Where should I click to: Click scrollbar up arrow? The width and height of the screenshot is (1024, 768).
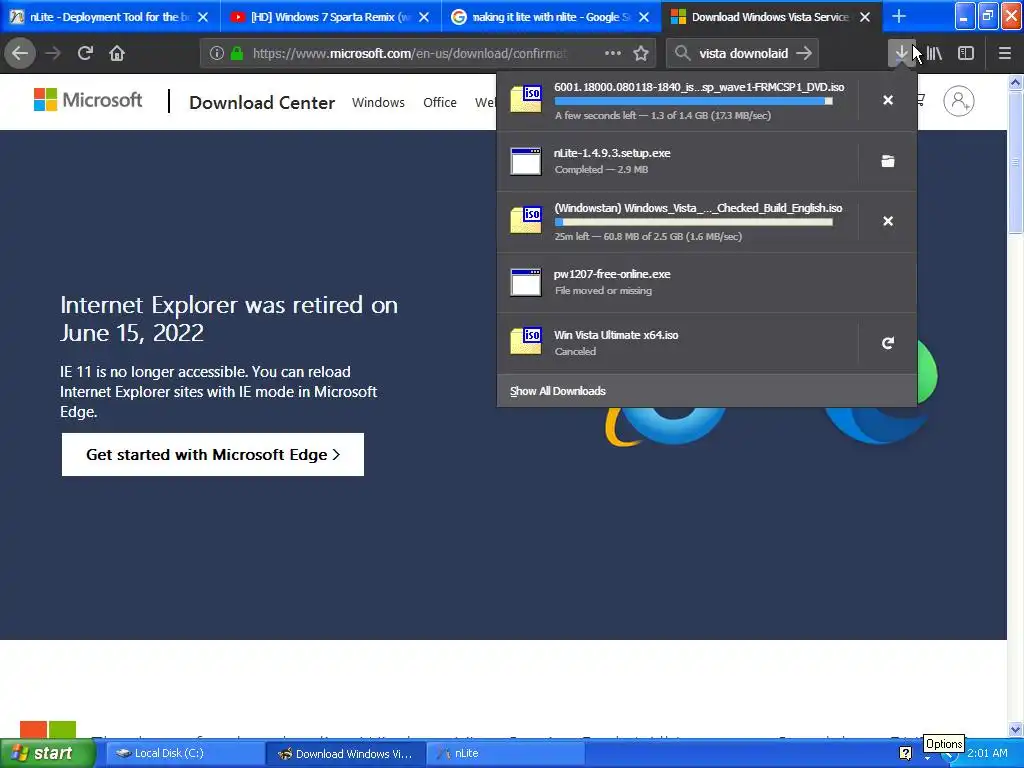(1015, 82)
